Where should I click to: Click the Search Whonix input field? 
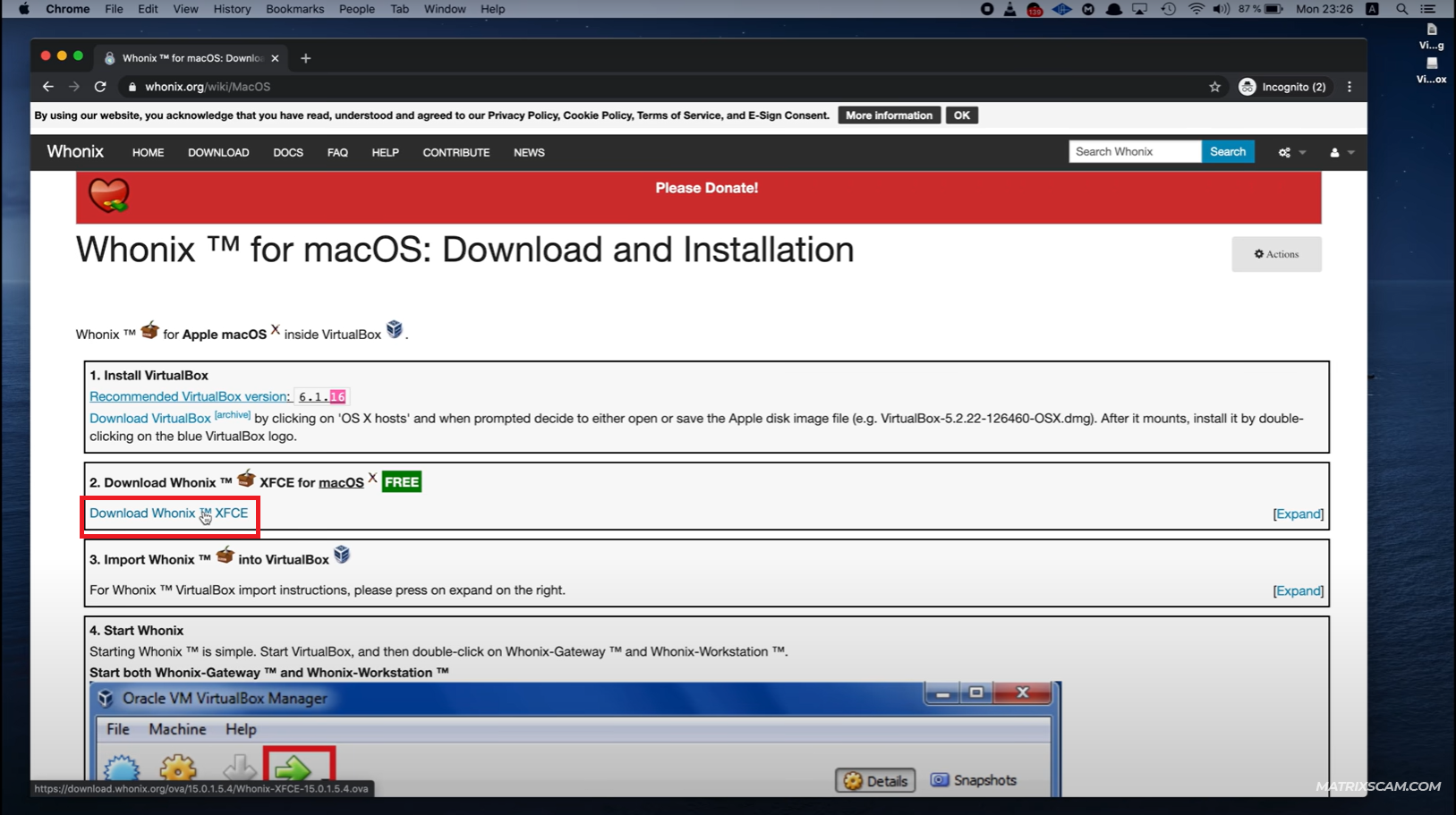1135,152
